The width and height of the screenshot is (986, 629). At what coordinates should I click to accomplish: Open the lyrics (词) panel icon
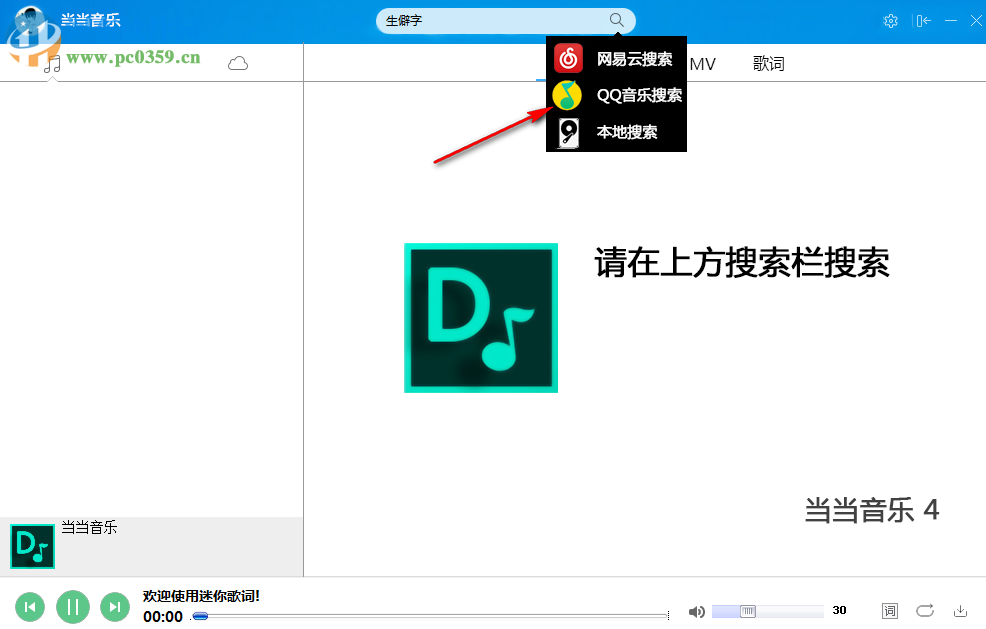click(889, 611)
